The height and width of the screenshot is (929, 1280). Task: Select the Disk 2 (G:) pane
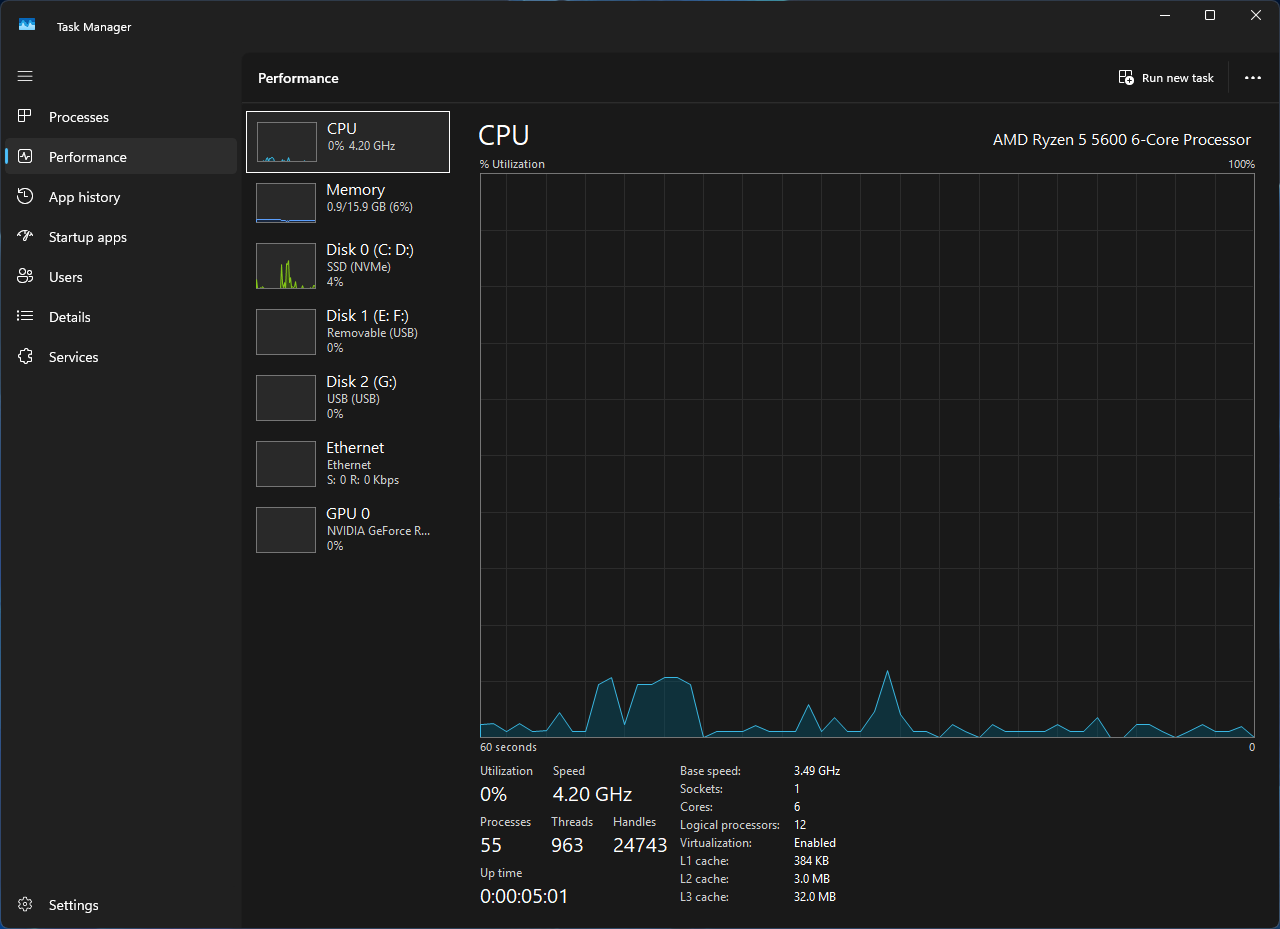(x=347, y=397)
